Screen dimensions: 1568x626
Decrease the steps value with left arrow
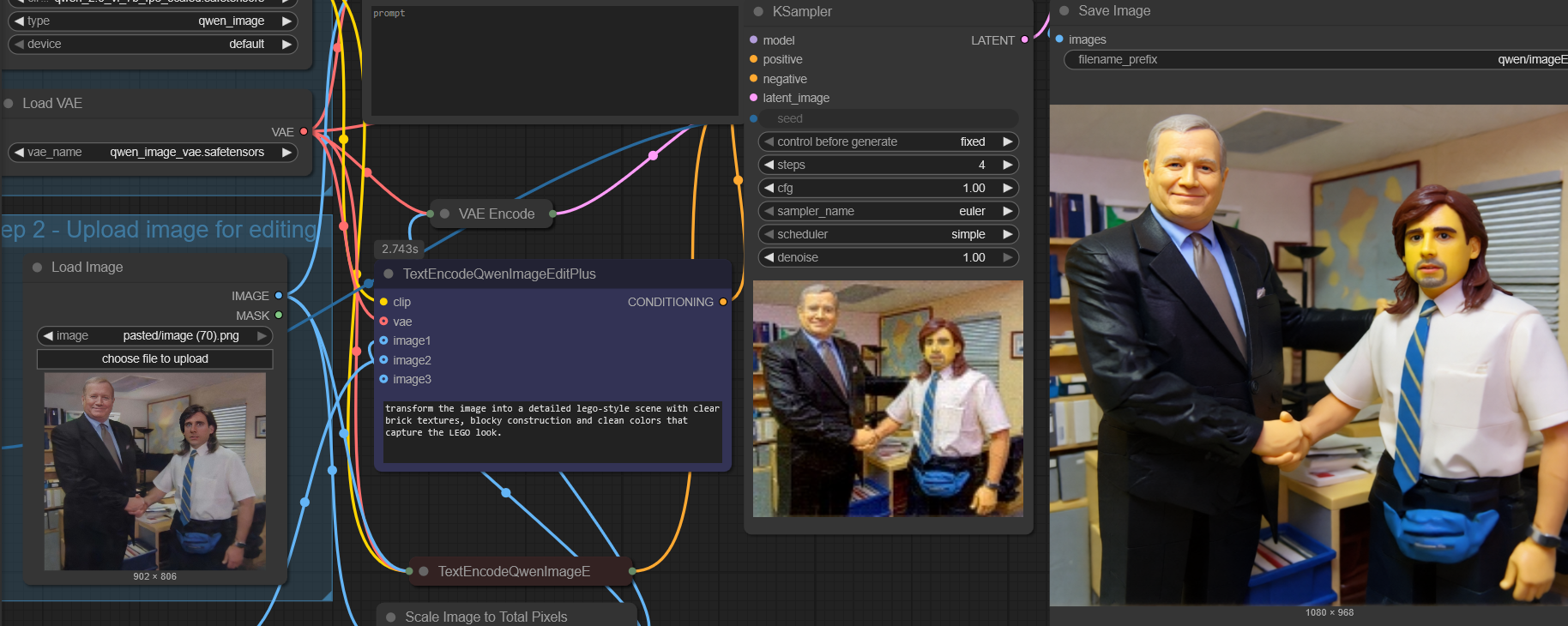point(769,165)
